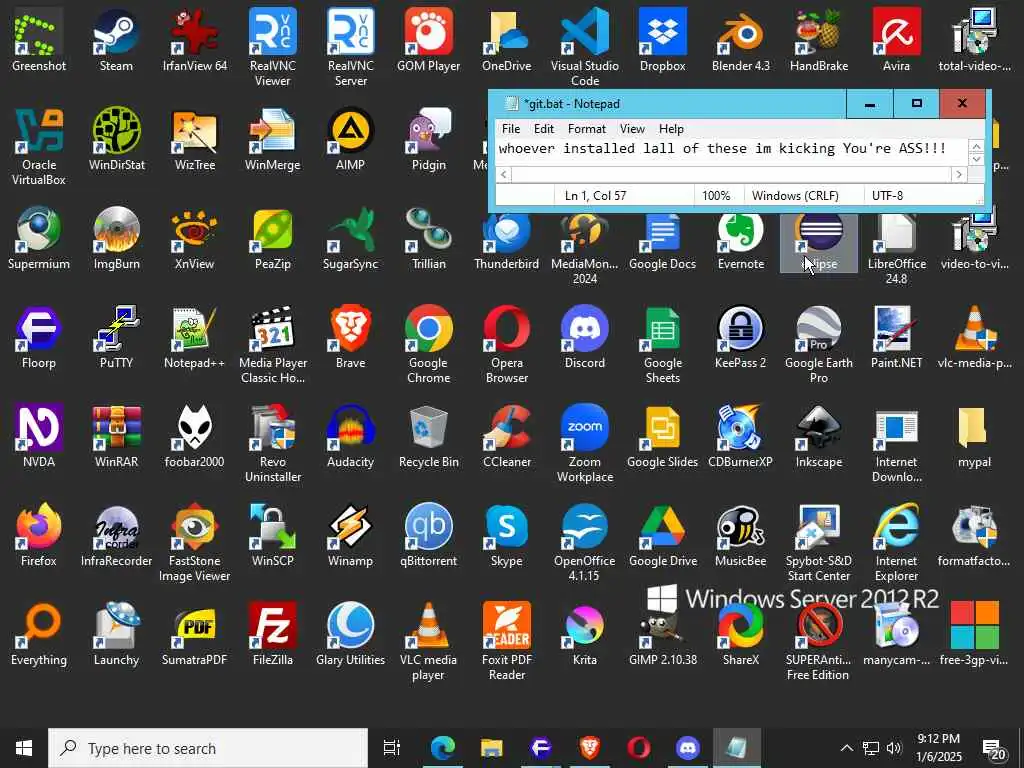Select the Paint.NET icon
The width and height of the screenshot is (1024, 768).
[896, 337]
